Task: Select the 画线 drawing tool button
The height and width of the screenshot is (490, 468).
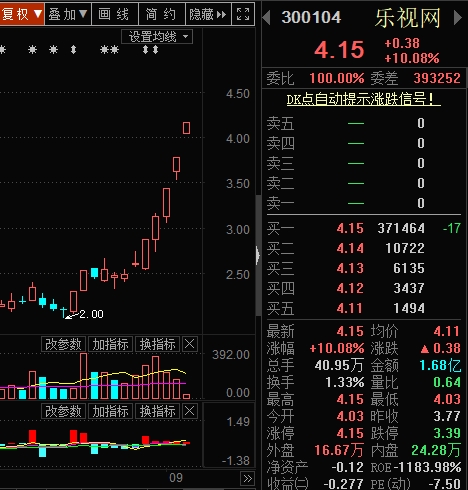Action: [114, 14]
